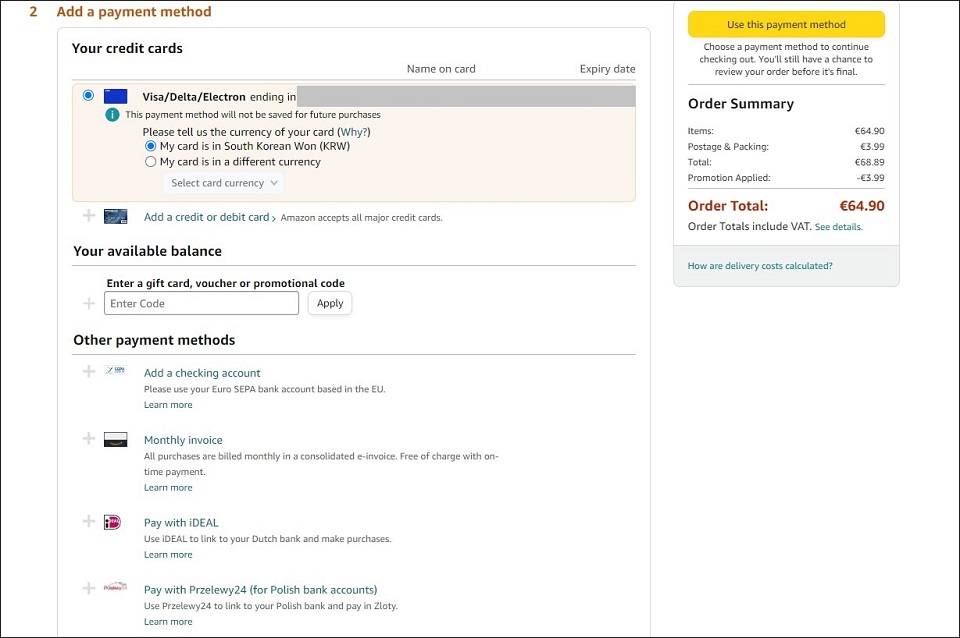Viewport: 960px width, 638px height.
Task: Click the info icon beside payment notice
Action: pos(112,114)
